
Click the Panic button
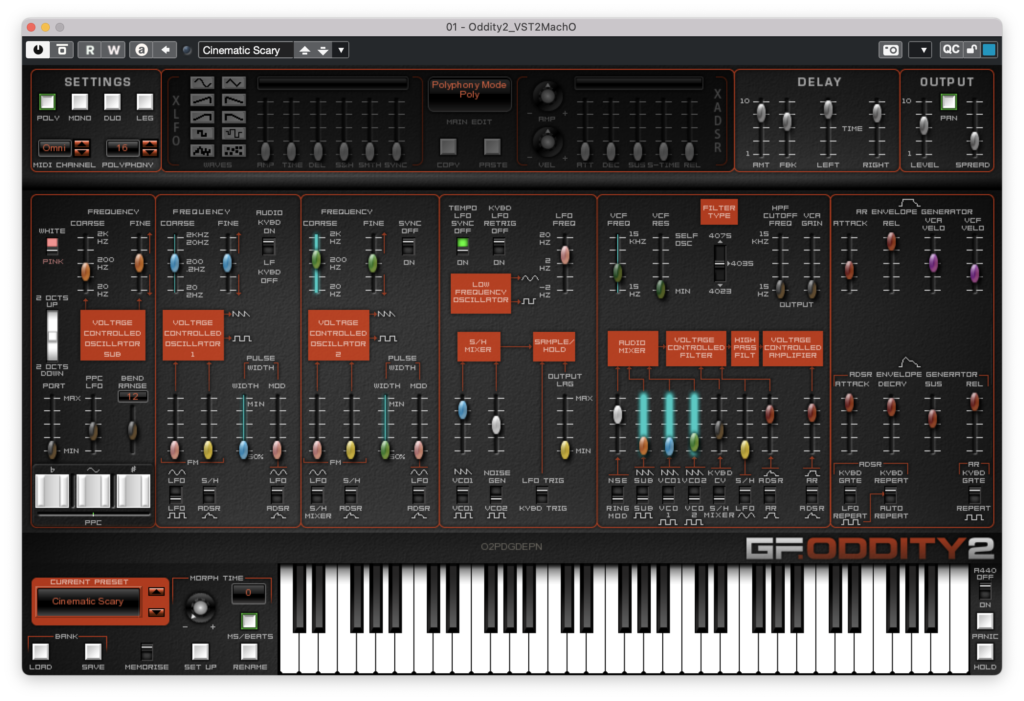pyautogui.click(x=985, y=621)
